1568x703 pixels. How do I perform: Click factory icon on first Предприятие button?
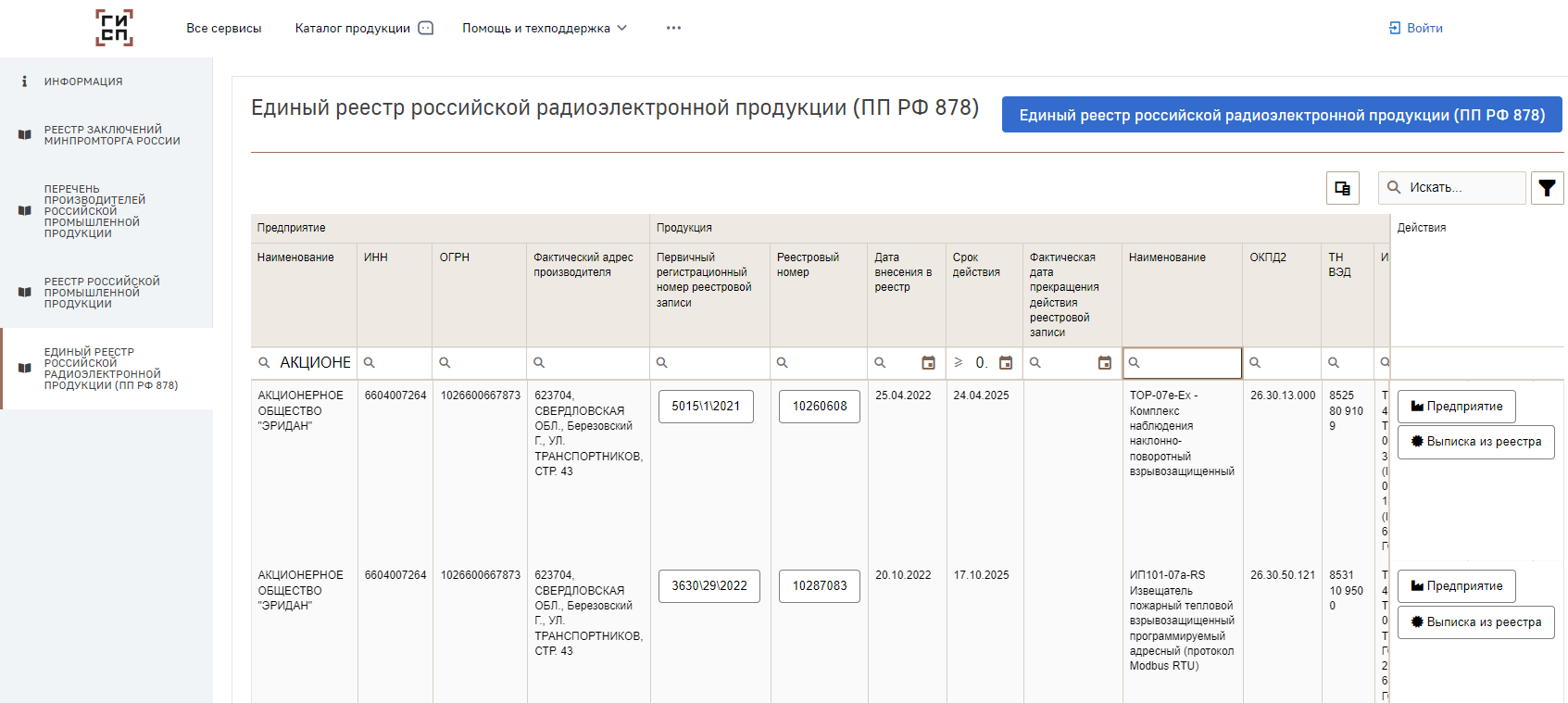coord(1417,407)
